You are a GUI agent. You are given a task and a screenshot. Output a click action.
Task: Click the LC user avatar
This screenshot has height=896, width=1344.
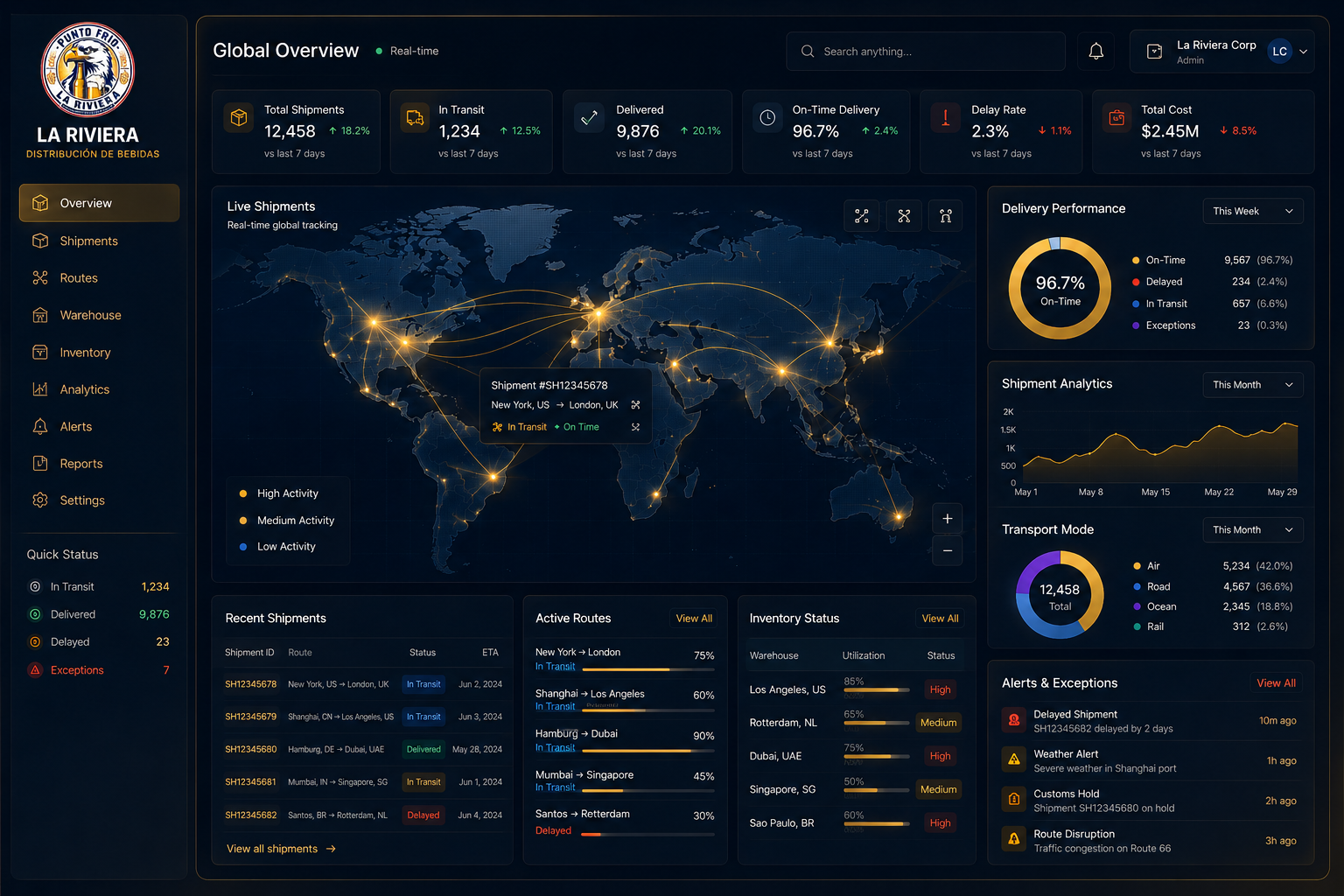(x=1279, y=52)
